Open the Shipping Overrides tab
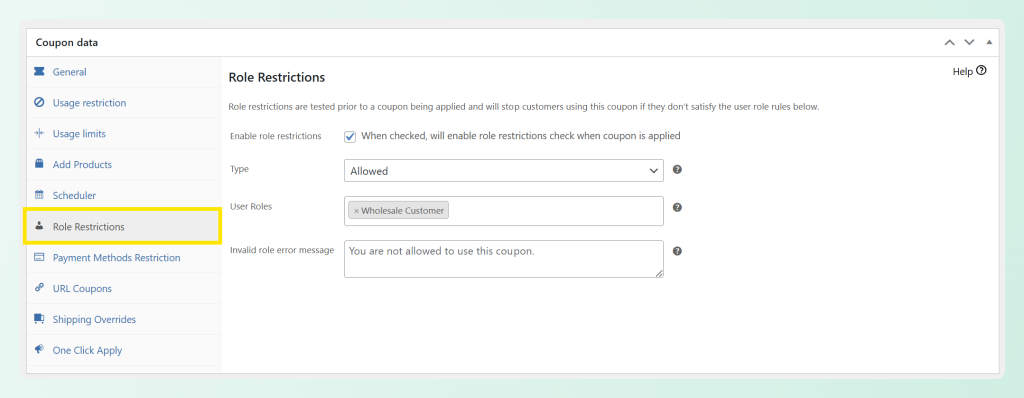 pos(123,319)
